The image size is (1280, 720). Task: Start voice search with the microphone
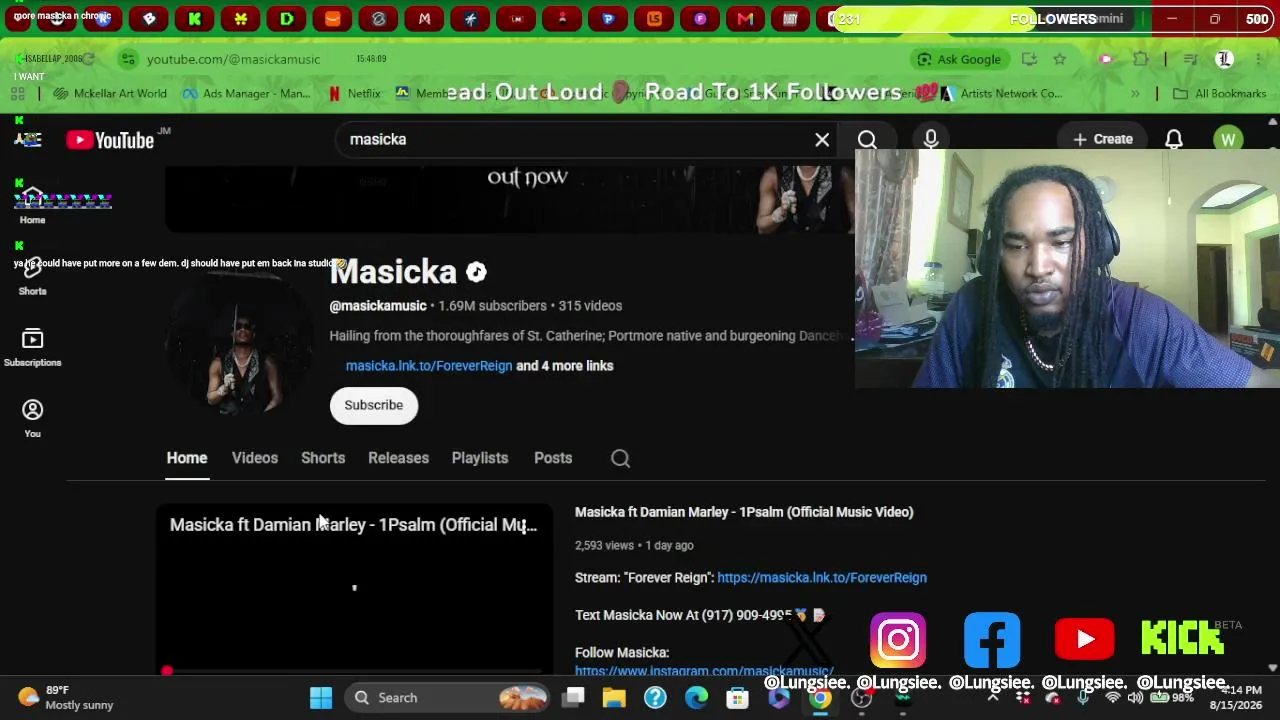(x=931, y=140)
